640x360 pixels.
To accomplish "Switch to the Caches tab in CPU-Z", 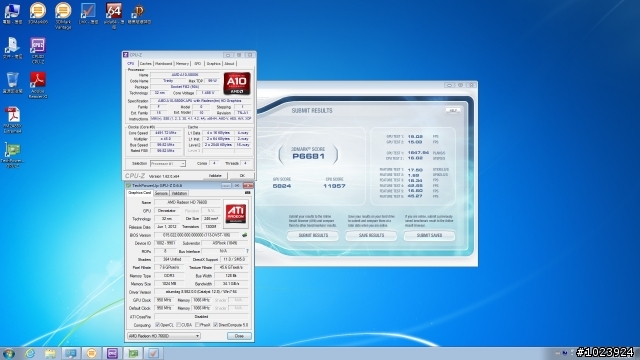I will (x=145, y=64).
